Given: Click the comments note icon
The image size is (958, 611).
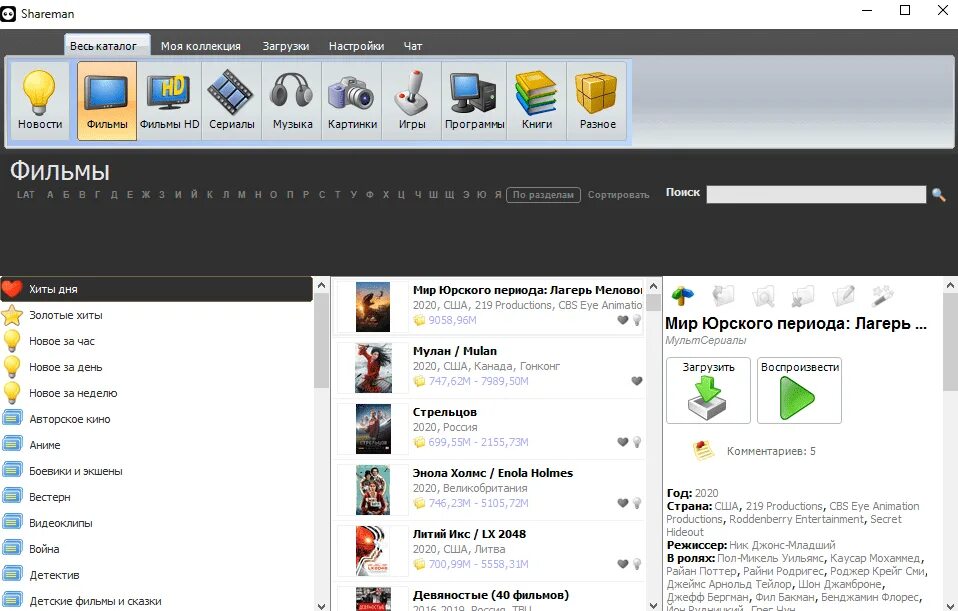Looking at the screenshot, I should (x=703, y=451).
